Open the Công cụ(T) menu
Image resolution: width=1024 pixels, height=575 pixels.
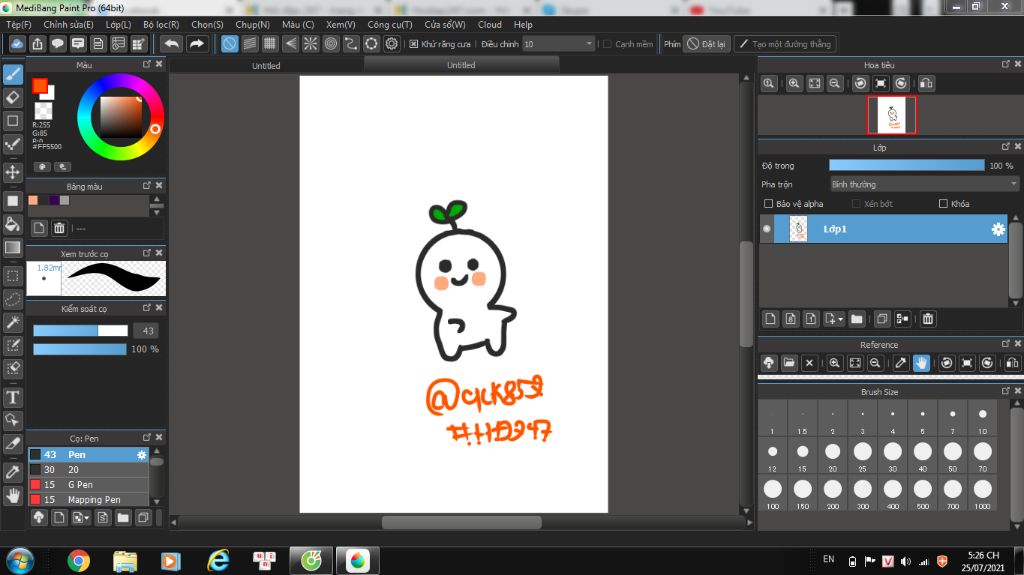(390, 24)
